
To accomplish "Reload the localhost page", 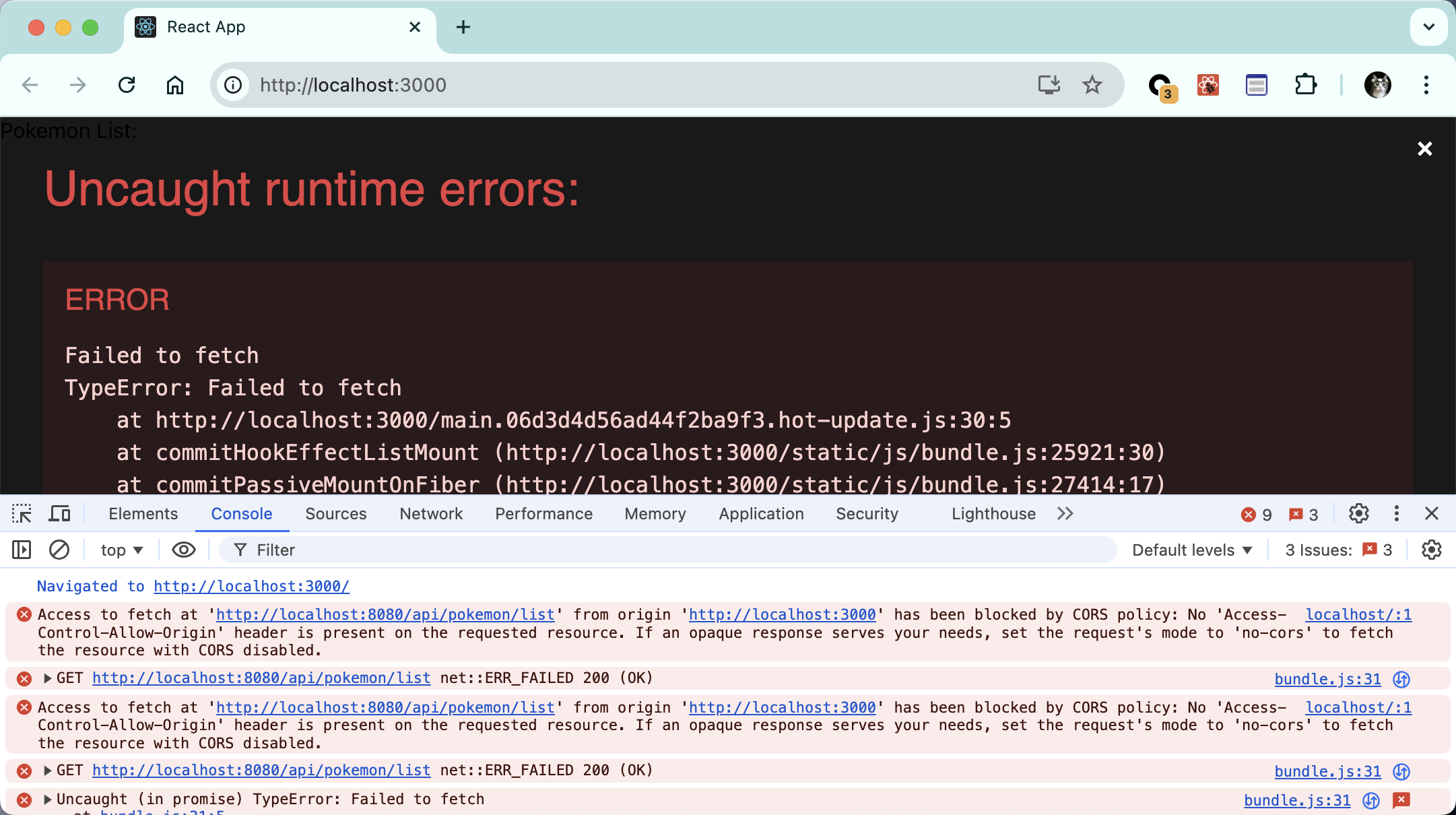I will point(127,85).
